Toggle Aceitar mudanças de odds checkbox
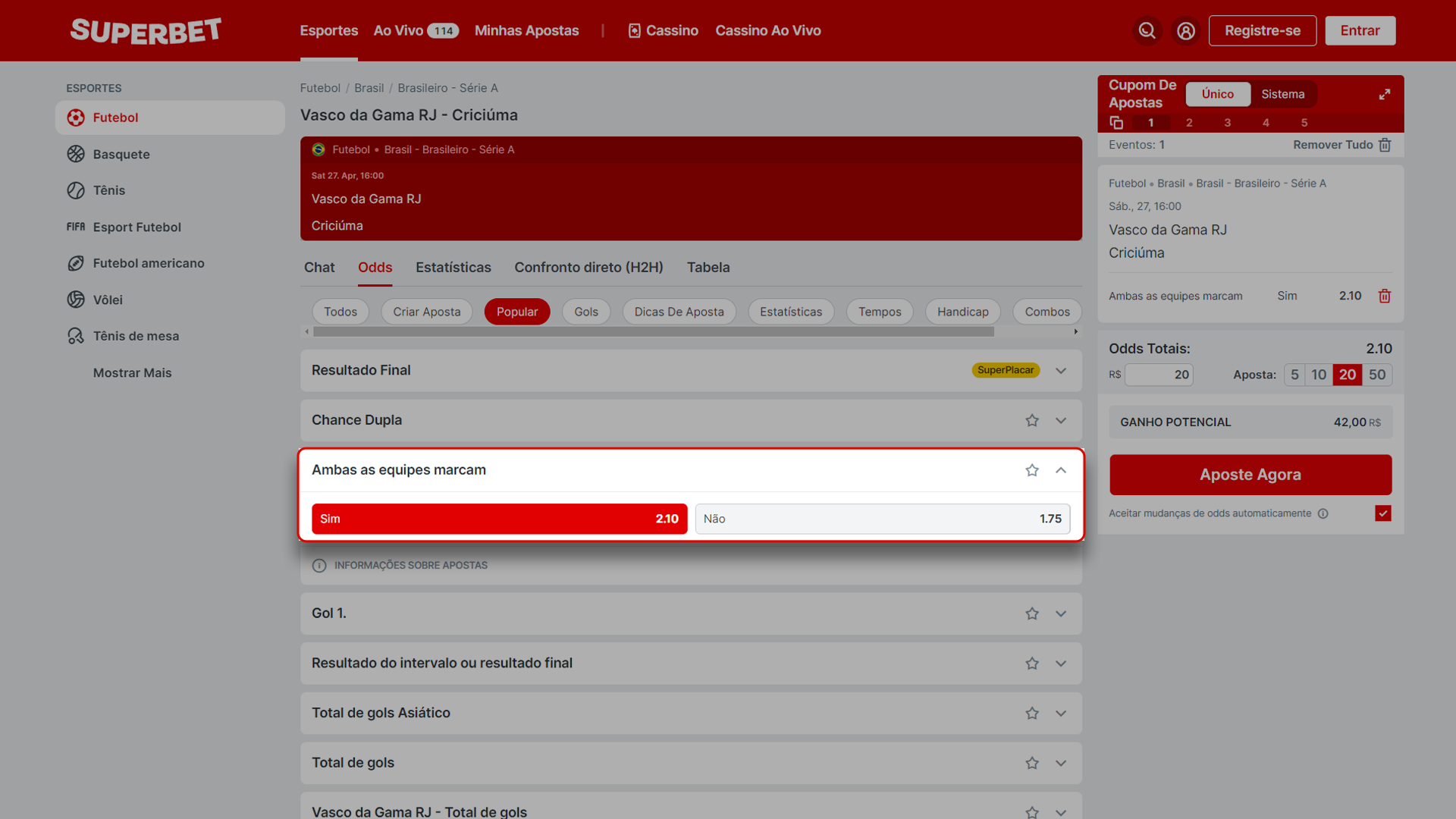 pyautogui.click(x=1383, y=513)
